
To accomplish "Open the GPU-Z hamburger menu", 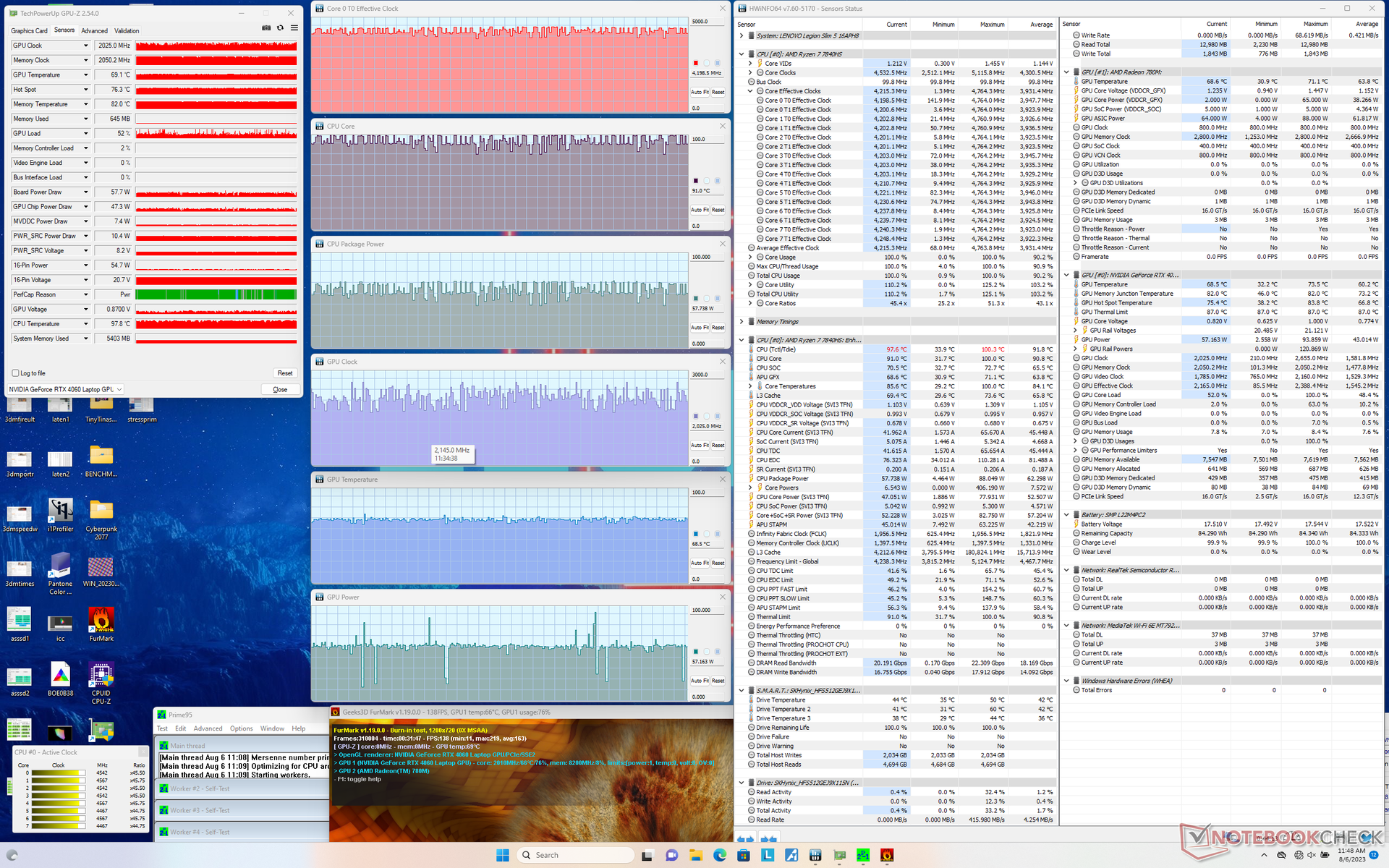I will [294, 28].
